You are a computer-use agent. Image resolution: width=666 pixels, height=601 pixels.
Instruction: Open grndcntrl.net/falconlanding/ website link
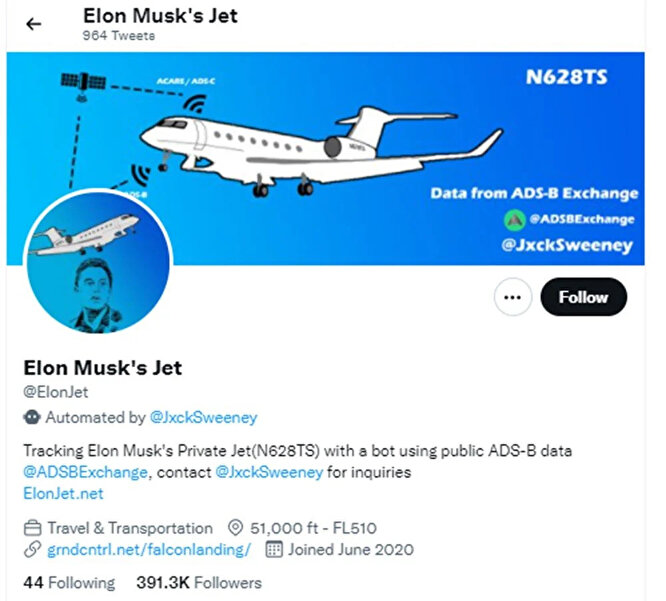click(x=148, y=550)
